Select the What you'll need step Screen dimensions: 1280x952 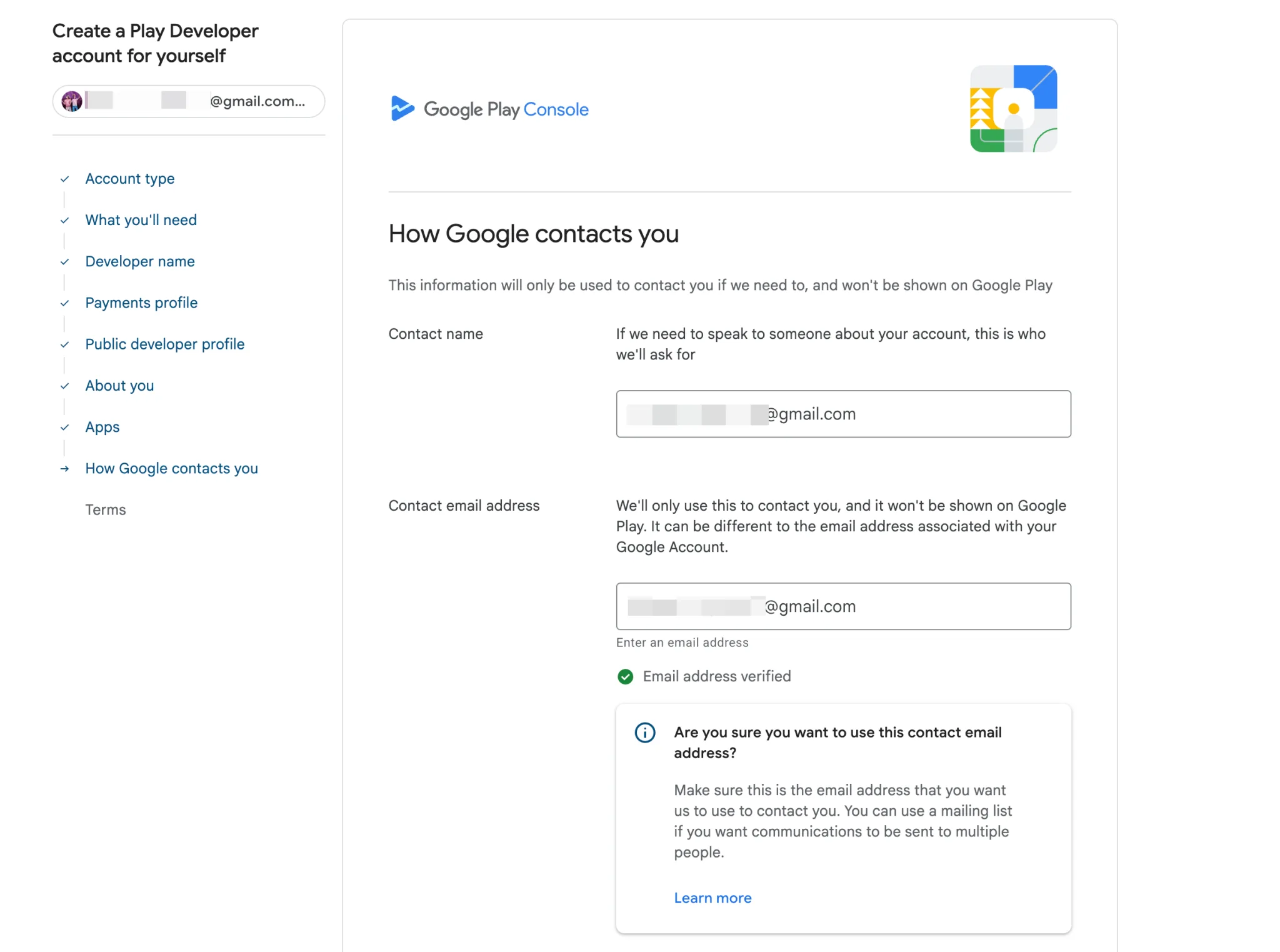pyautogui.click(x=141, y=220)
